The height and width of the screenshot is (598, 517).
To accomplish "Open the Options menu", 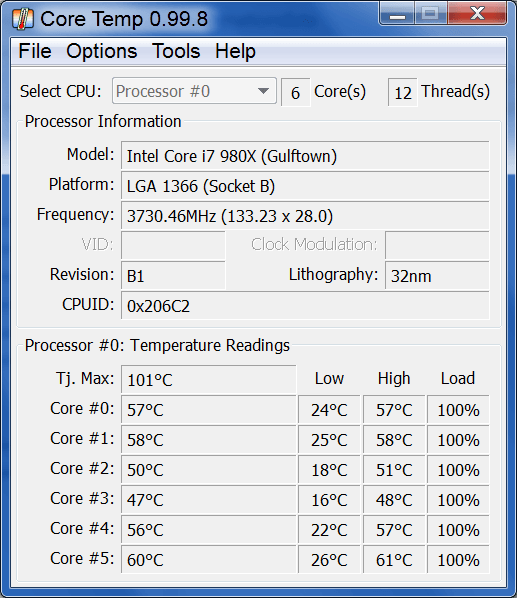I will pos(101,51).
